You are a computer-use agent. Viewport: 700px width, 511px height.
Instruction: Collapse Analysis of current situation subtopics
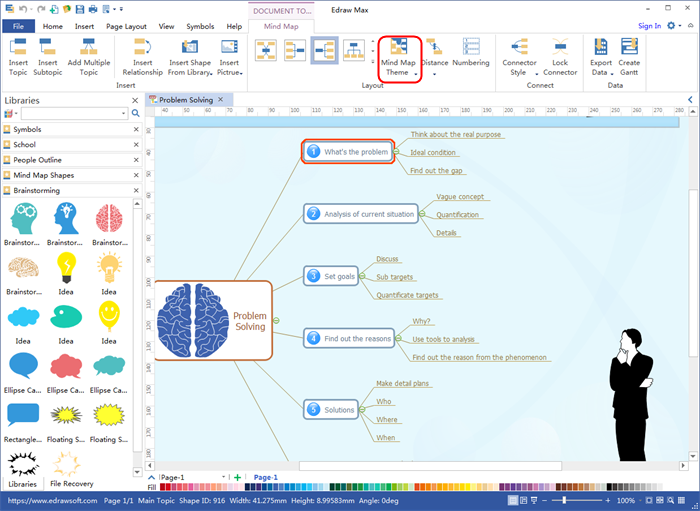(x=422, y=214)
